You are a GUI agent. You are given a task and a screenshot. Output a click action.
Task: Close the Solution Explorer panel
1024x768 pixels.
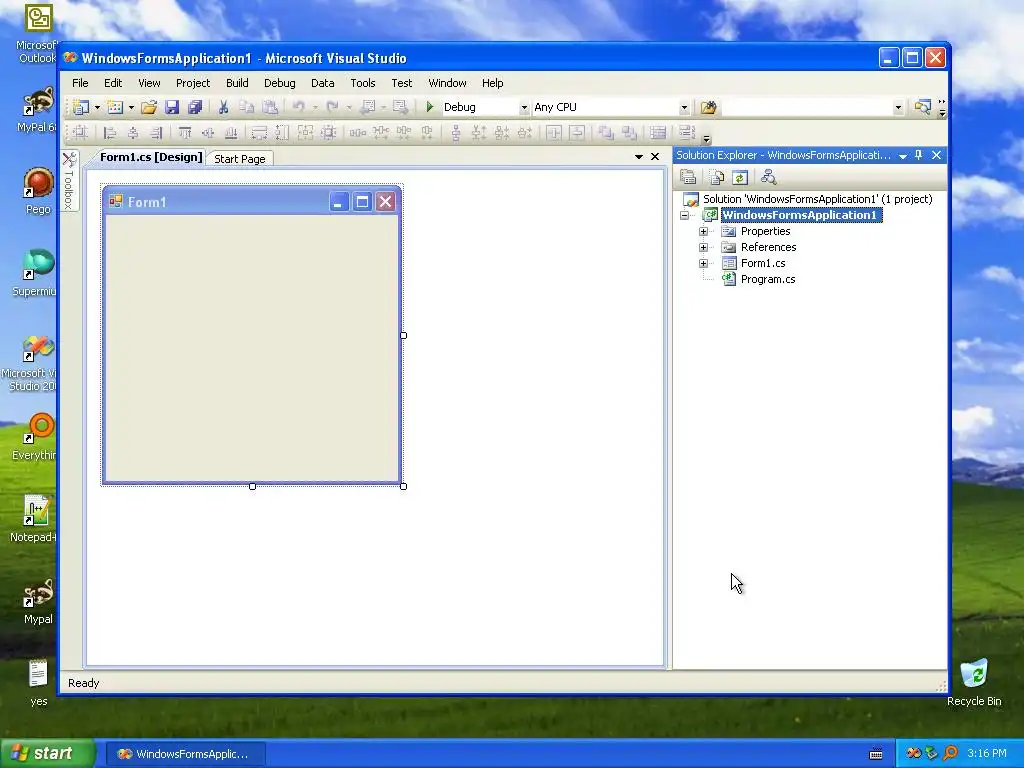[936, 155]
